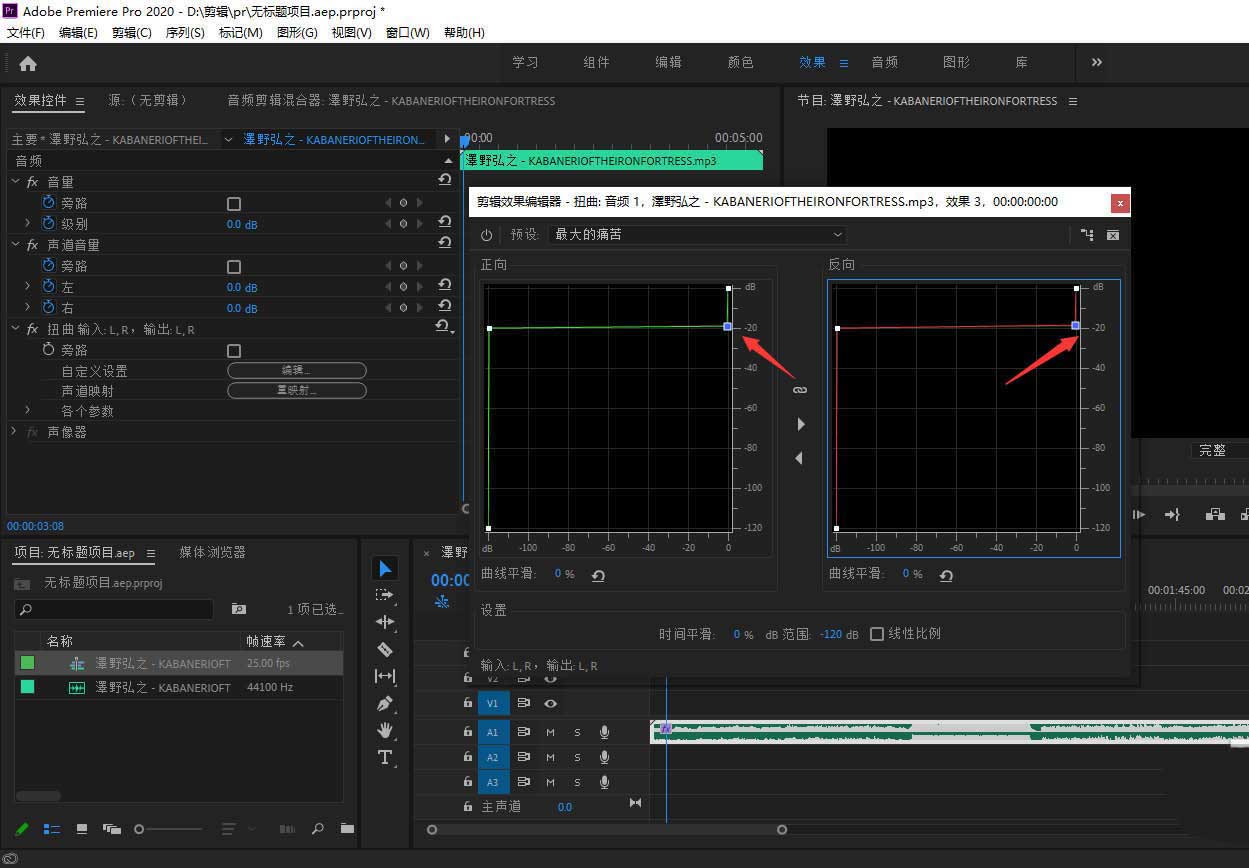Toggle the 旁路 checkbox under 扭曲

[234, 351]
